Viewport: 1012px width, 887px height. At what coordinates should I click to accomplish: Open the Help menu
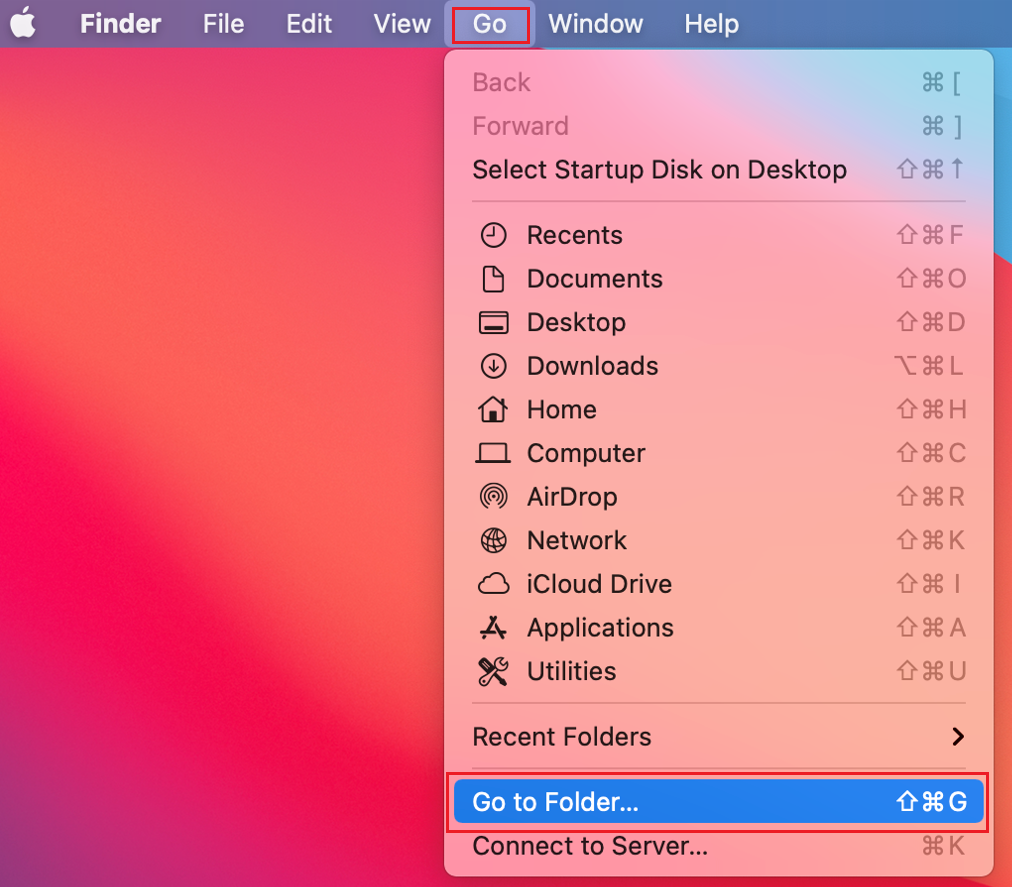point(711,23)
